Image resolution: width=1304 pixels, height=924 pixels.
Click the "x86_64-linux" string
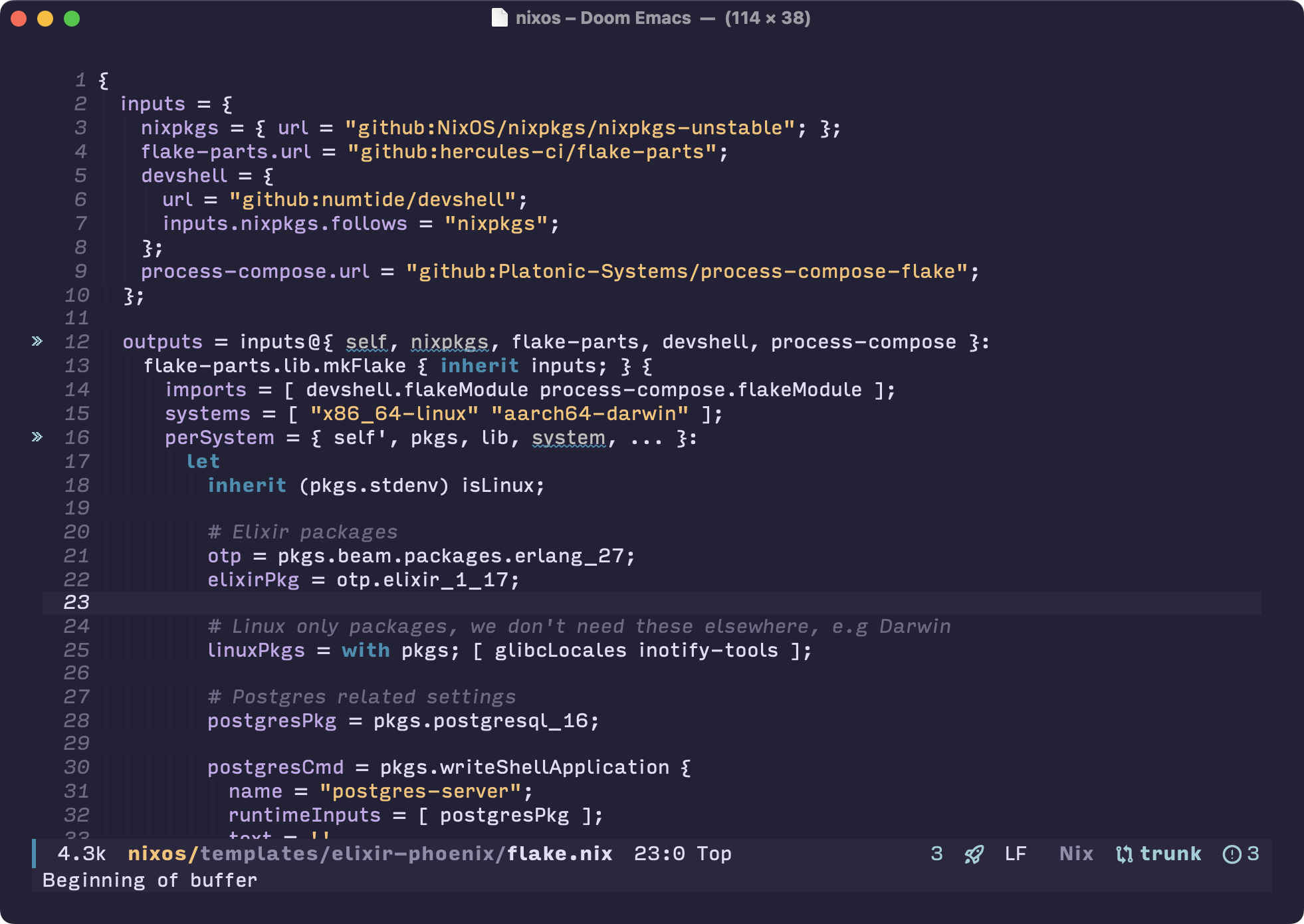393,414
